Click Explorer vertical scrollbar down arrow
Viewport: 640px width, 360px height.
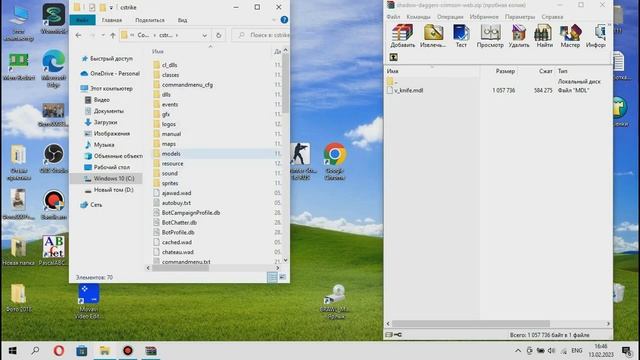pos(285,260)
